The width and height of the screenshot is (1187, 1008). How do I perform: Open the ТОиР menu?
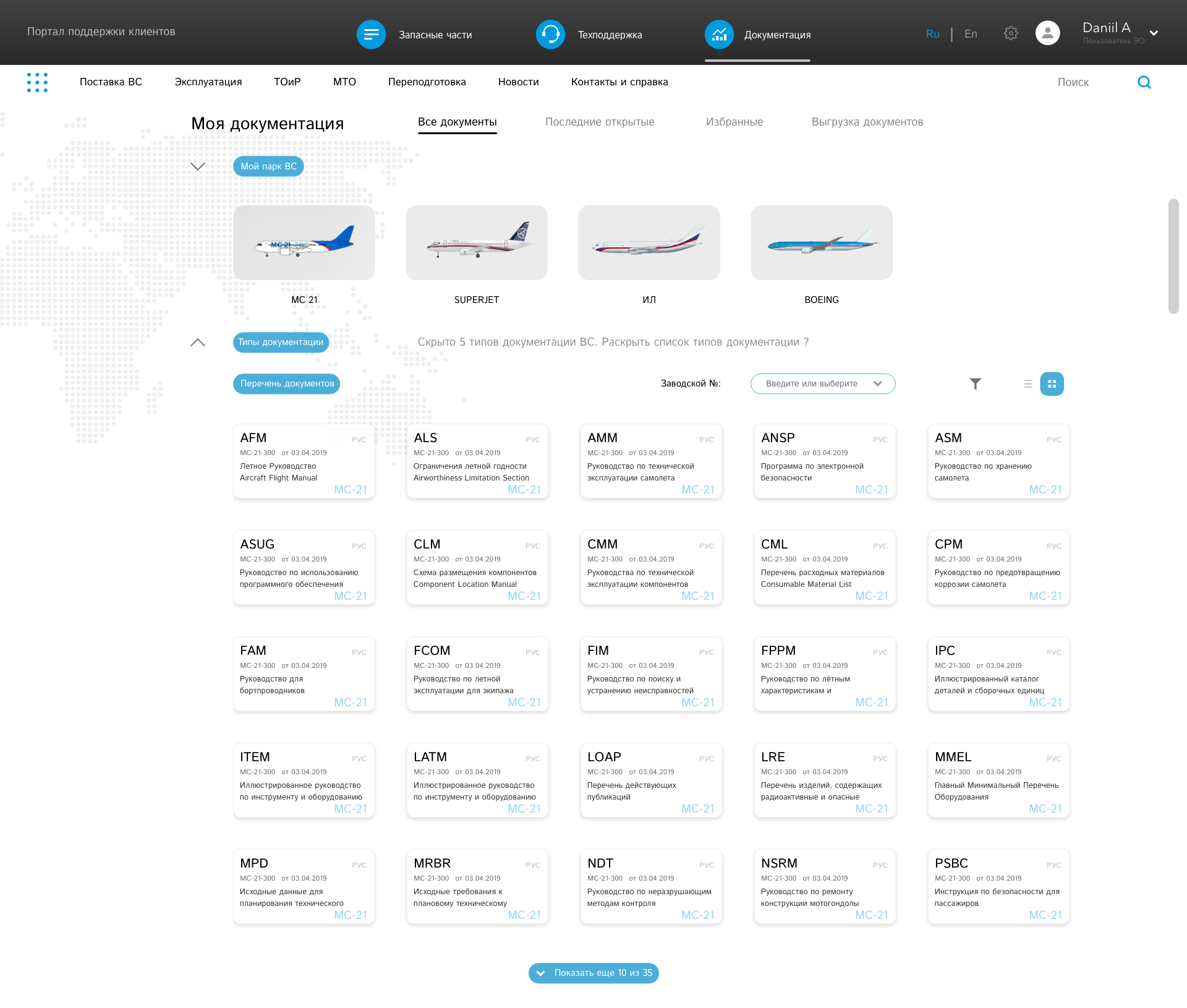(x=287, y=82)
